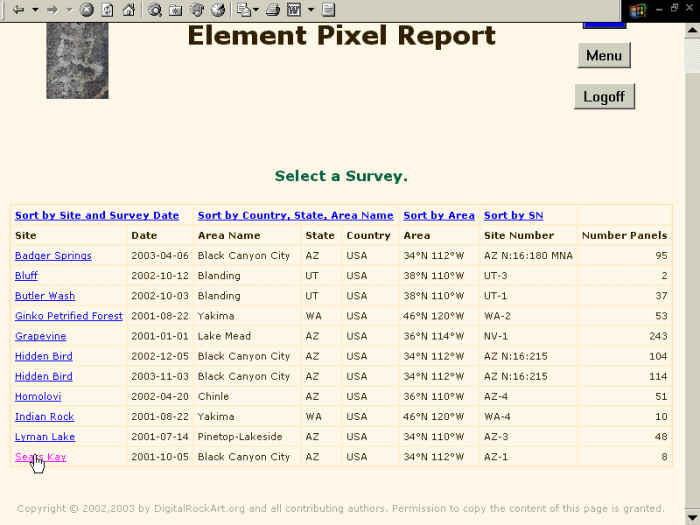This screenshot has height=525, width=700.
Task: Click the Stop loading icon
Action: pyautogui.click(x=87, y=10)
